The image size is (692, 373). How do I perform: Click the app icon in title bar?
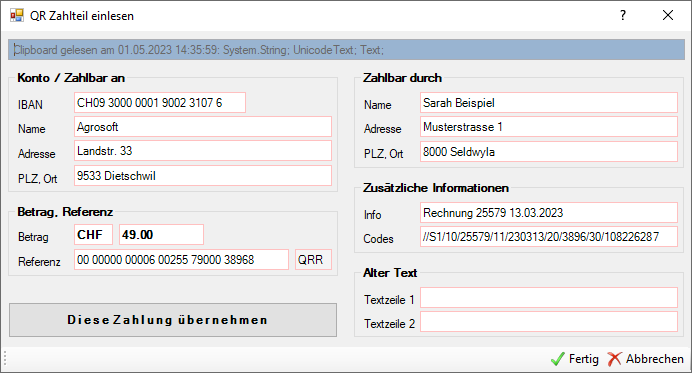[x=17, y=15]
